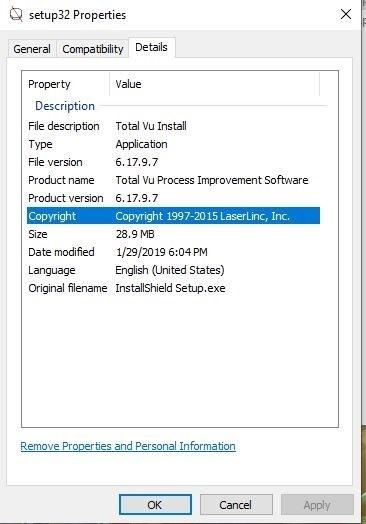
Task: Select the Details tab
Action: point(151,47)
